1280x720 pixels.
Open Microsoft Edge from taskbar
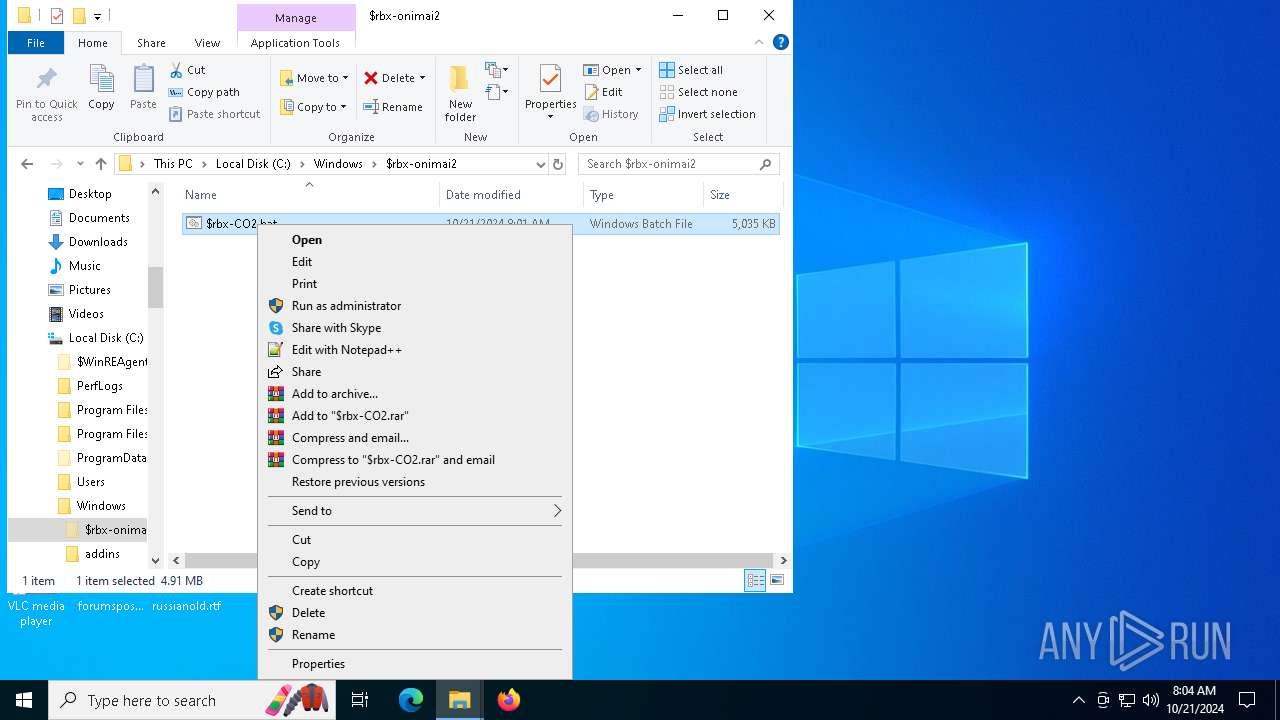point(411,700)
